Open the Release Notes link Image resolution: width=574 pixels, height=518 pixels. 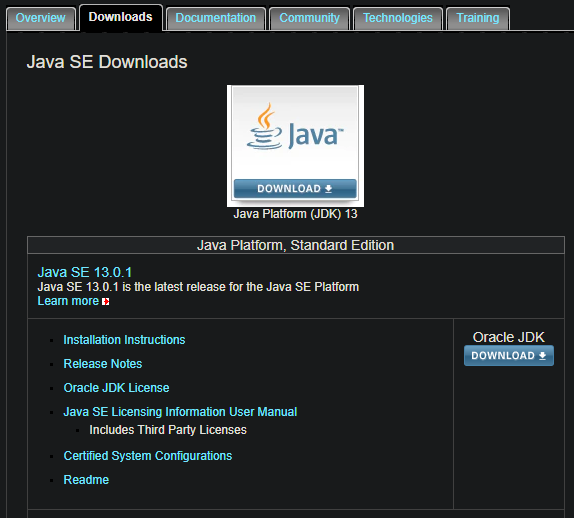click(102, 364)
